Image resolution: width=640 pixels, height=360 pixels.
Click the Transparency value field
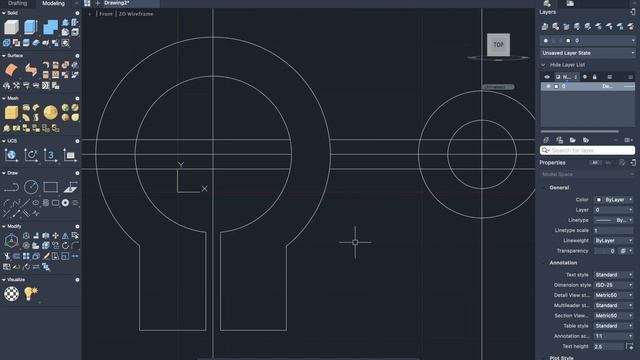point(605,251)
